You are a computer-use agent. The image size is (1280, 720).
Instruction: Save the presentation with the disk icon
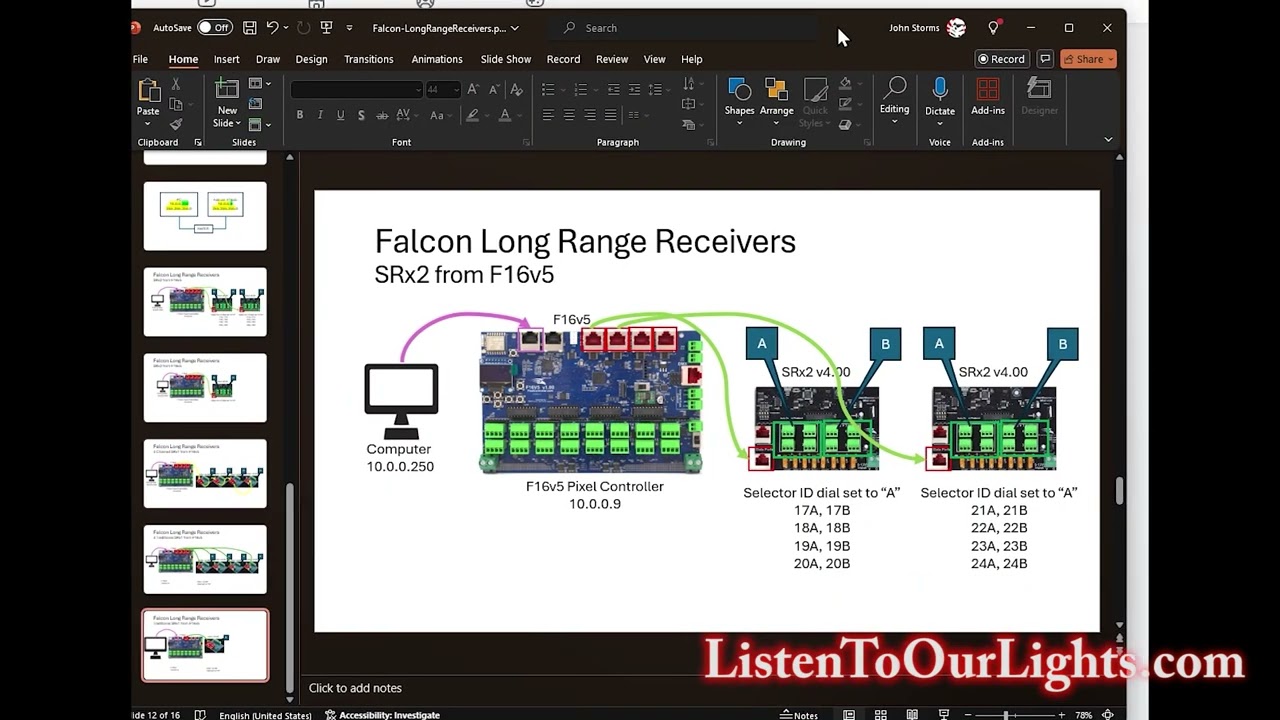coord(250,28)
